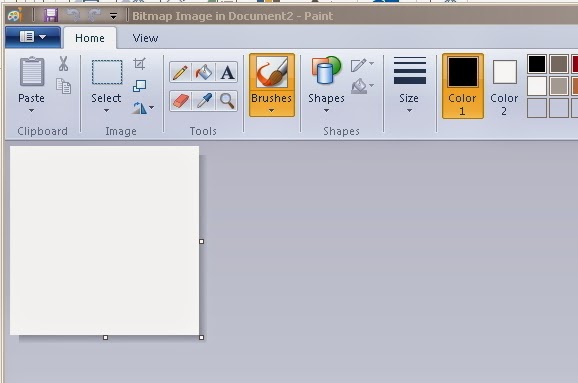Select the Pencil tool
The width and height of the screenshot is (578, 383).
click(x=180, y=72)
